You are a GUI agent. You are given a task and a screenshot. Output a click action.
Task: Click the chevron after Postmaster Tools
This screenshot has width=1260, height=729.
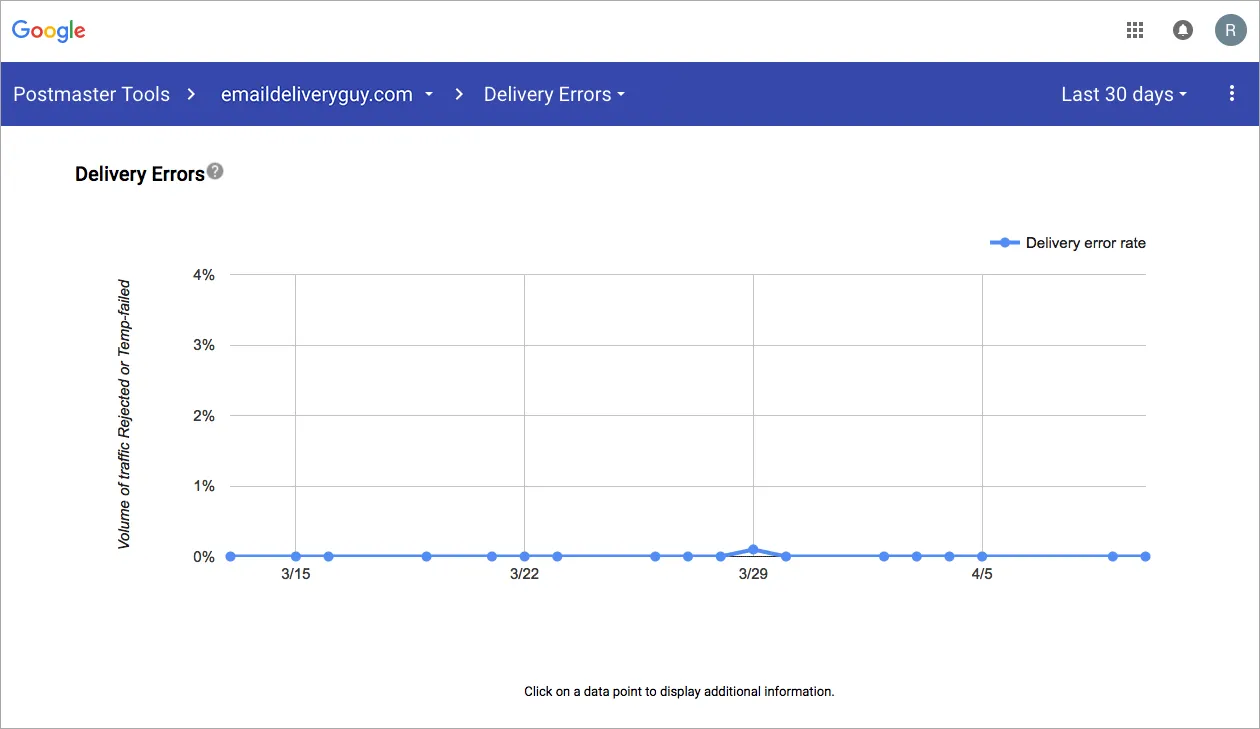(x=191, y=94)
